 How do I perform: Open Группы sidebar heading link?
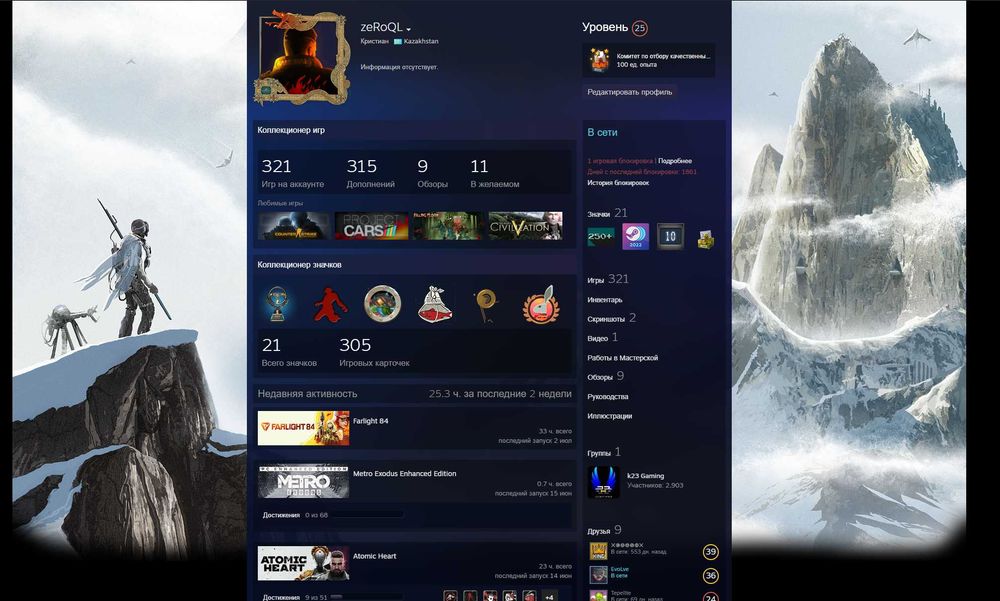coord(604,452)
